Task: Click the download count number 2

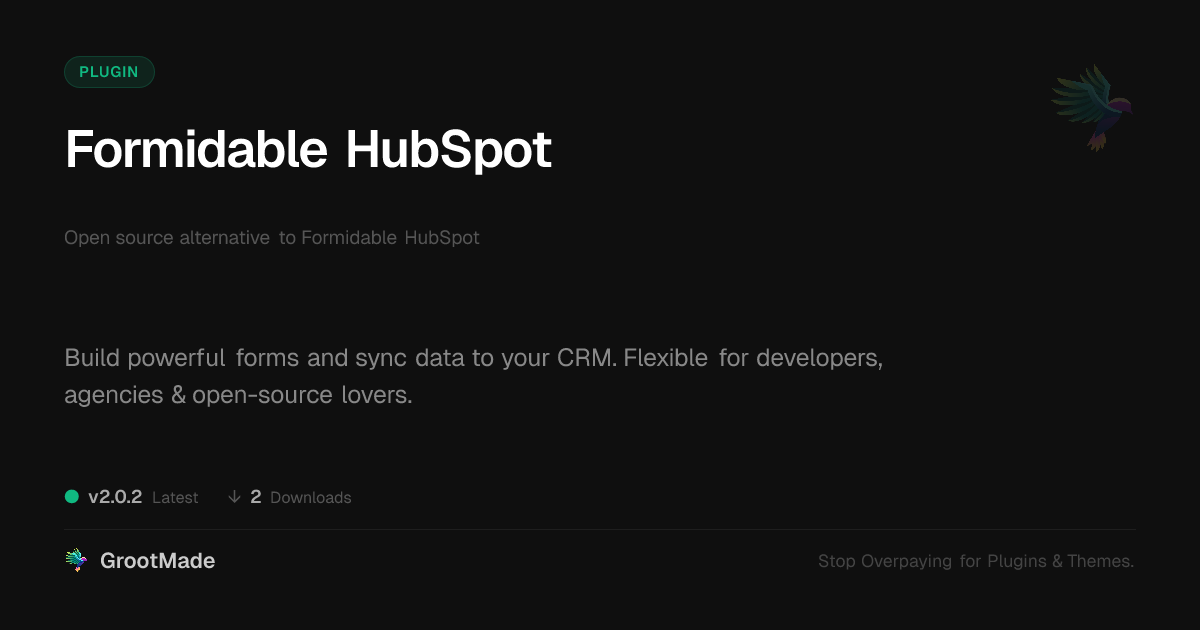Action: tap(256, 497)
